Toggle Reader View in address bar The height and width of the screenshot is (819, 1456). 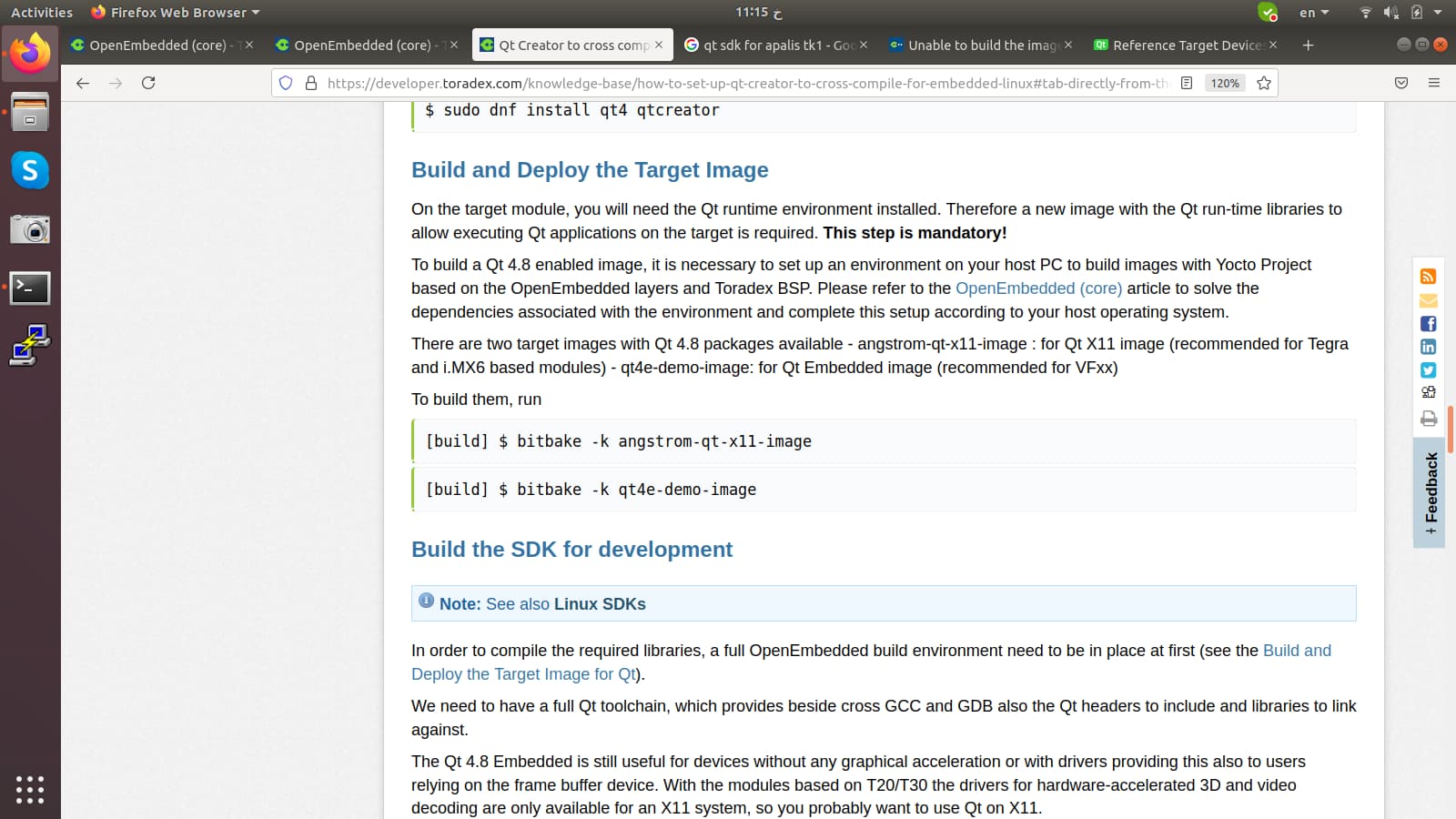point(1187,83)
